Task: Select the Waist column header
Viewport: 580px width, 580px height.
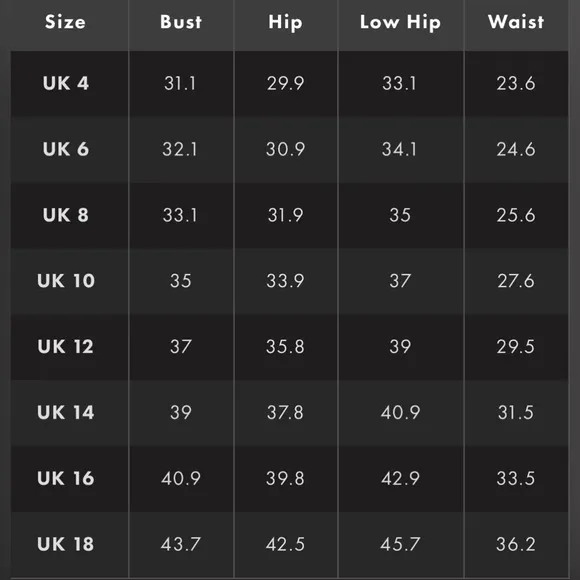Action: (x=516, y=22)
